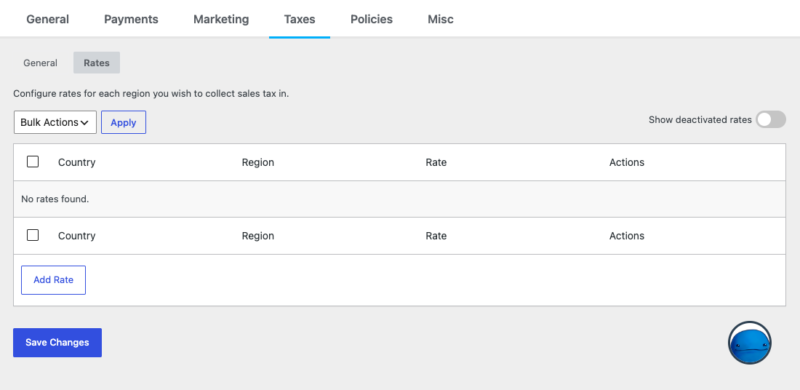Check the select-all box in table header
800x390 pixels.
click(33, 162)
